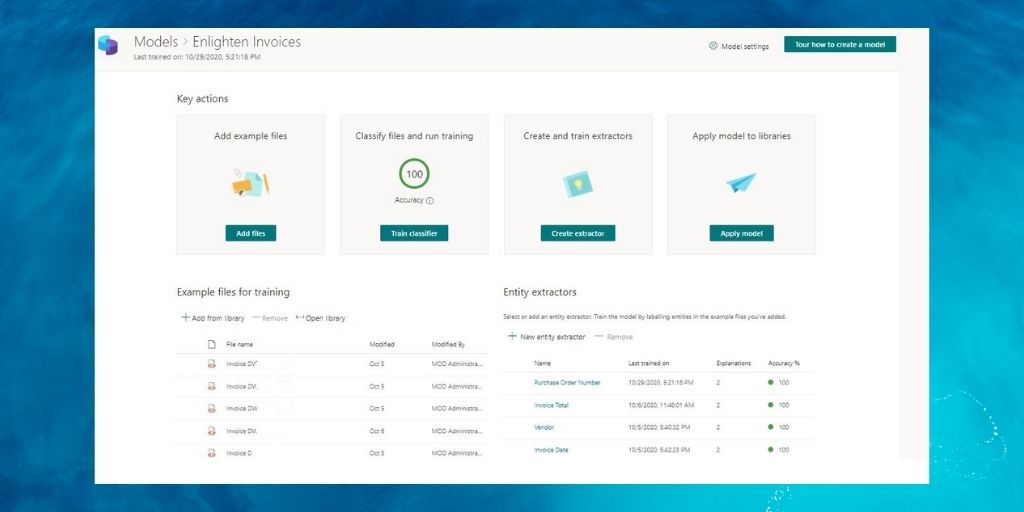The width and height of the screenshot is (1024, 512).
Task: Click '10/29/2020, 5:21:16 PM' trained date
Action: click(661, 383)
